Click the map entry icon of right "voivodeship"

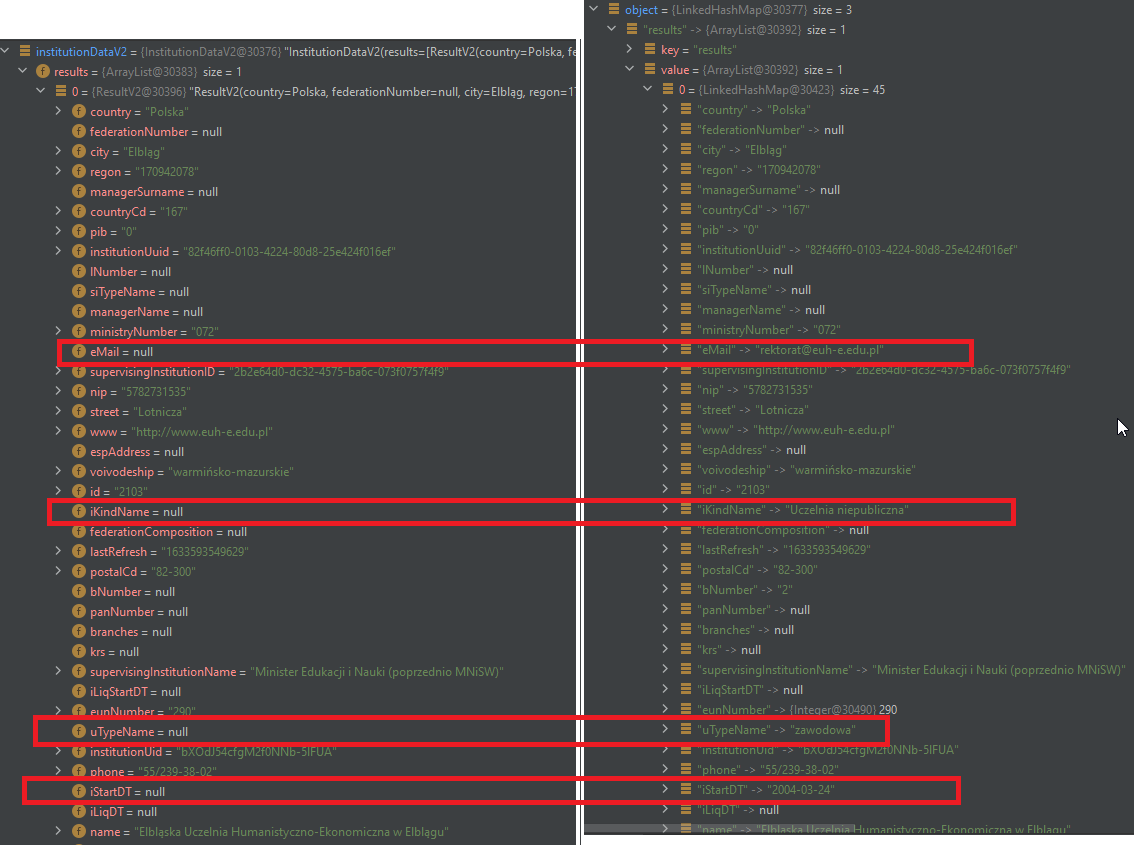[686, 469]
